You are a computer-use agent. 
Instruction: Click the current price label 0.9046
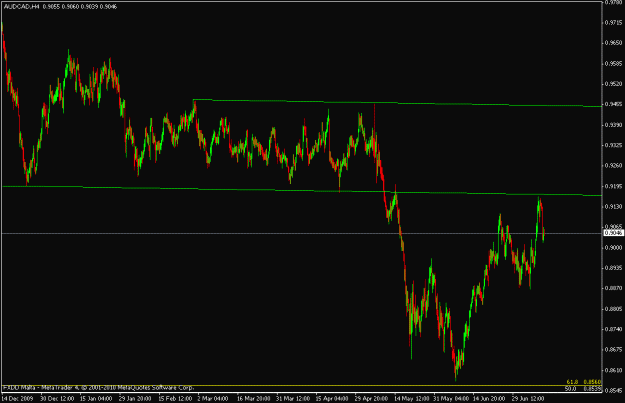pos(614,233)
